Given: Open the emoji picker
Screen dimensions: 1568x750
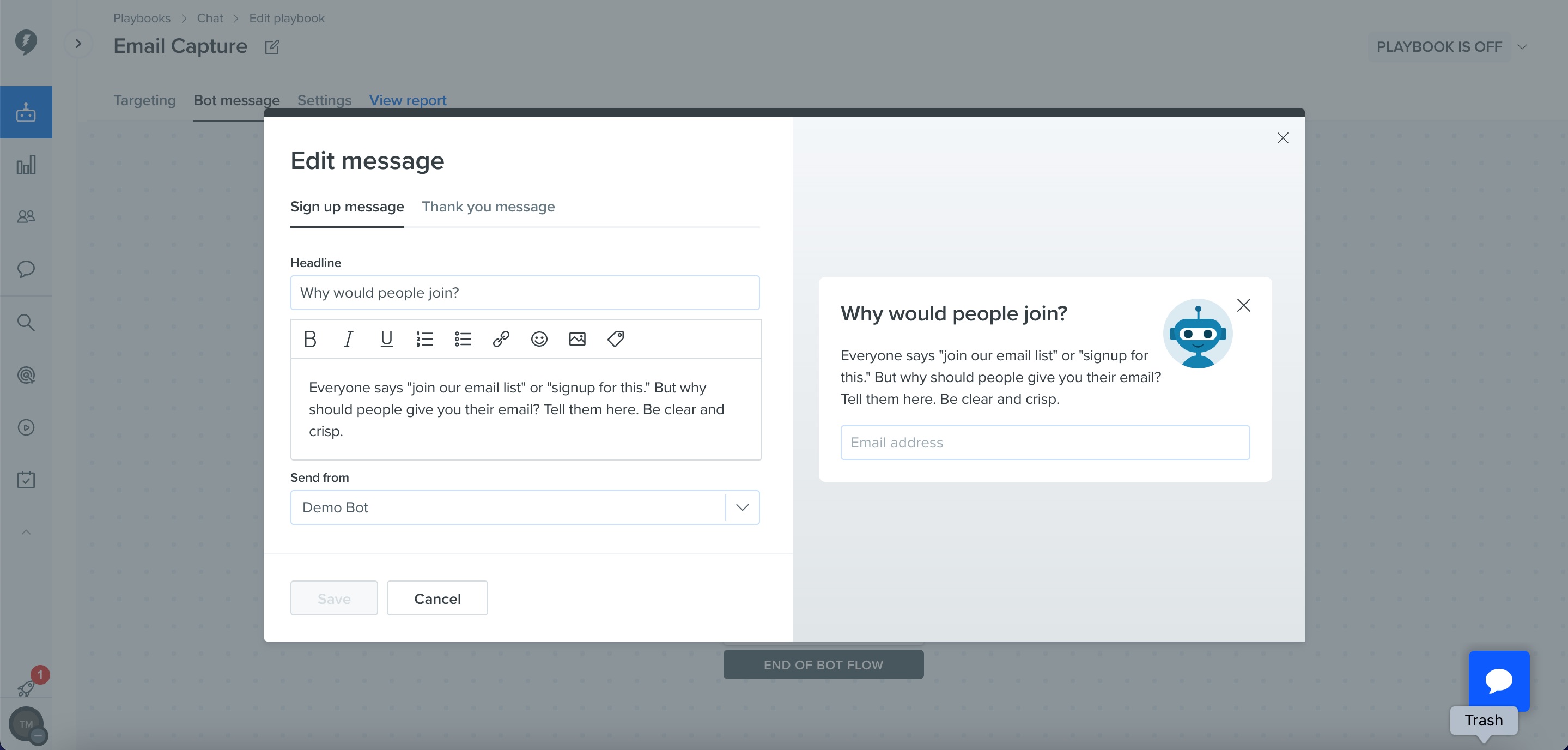Looking at the screenshot, I should coord(539,339).
